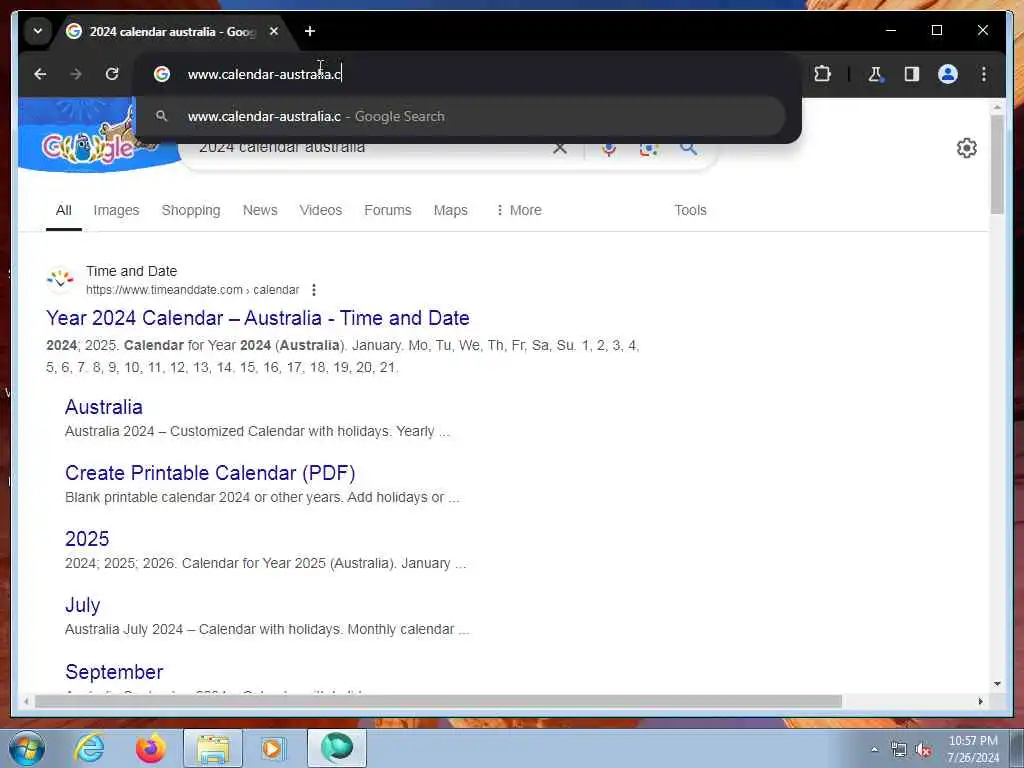1024x768 pixels.
Task: Select the 2024 calendar australia tab
Action: [173, 31]
